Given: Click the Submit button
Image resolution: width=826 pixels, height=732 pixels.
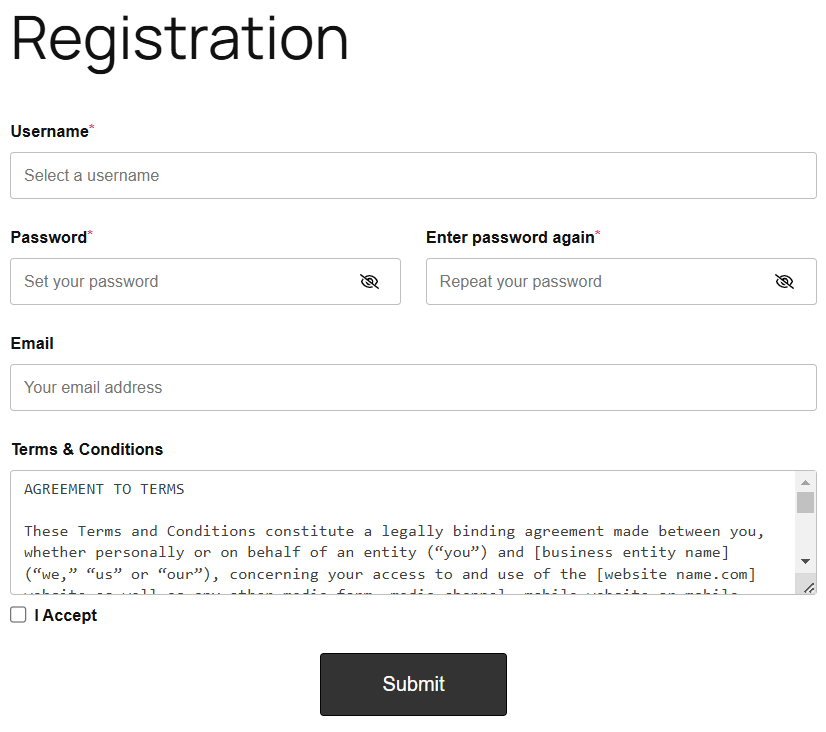Looking at the screenshot, I should pyautogui.click(x=413, y=684).
